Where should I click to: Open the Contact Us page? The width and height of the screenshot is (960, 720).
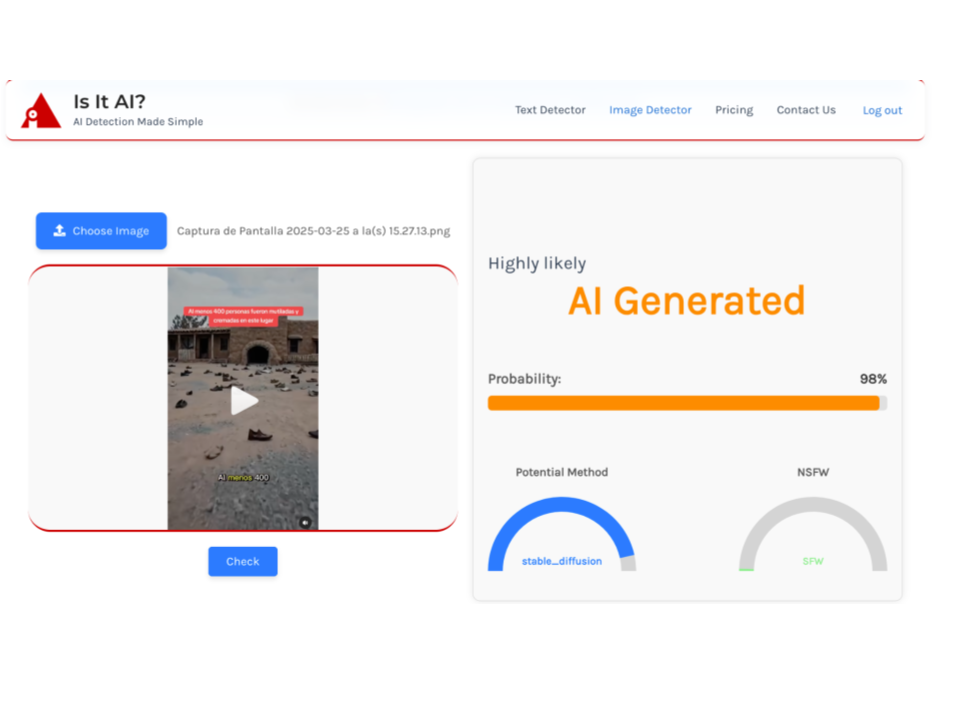coord(806,110)
